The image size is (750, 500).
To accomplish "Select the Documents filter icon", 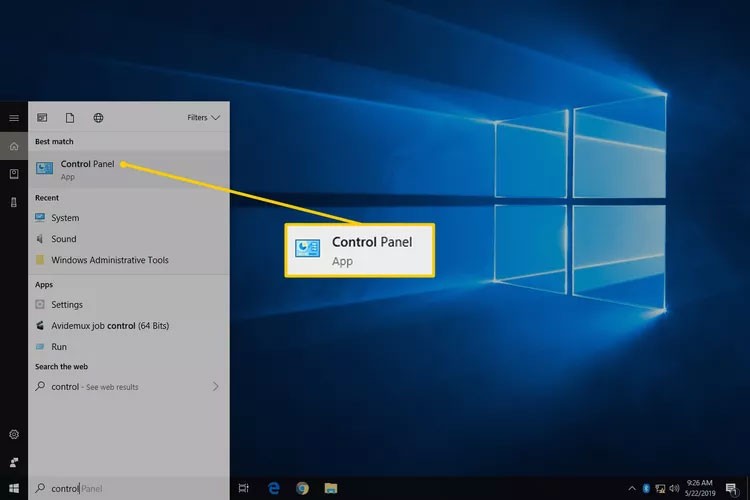I will pos(70,118).
